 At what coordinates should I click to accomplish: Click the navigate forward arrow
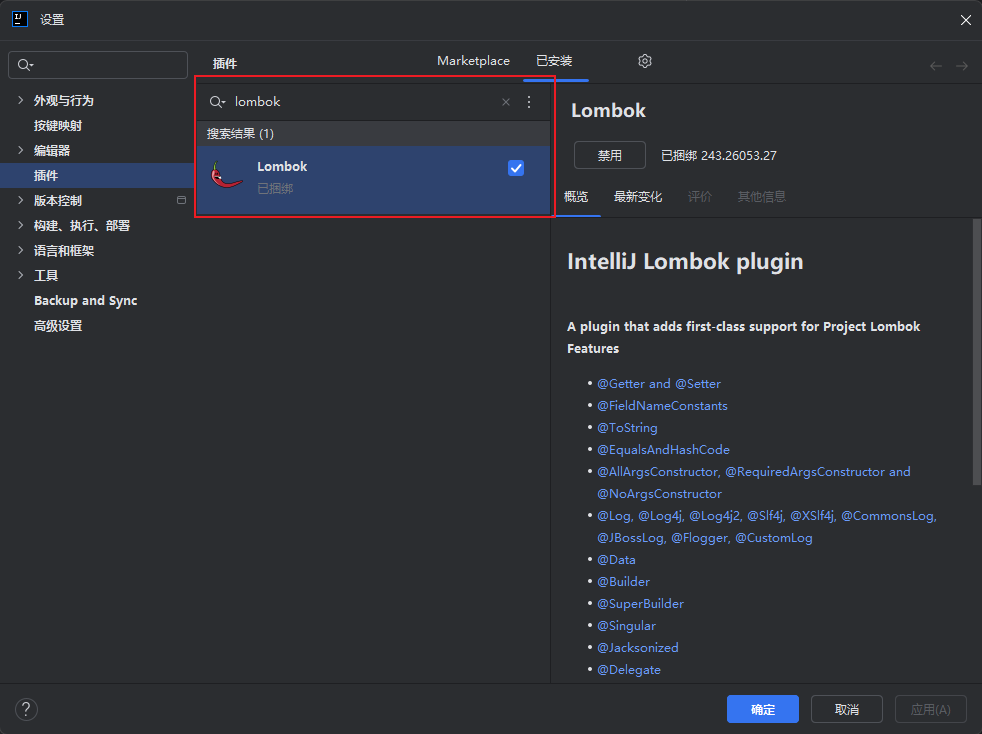962,66
